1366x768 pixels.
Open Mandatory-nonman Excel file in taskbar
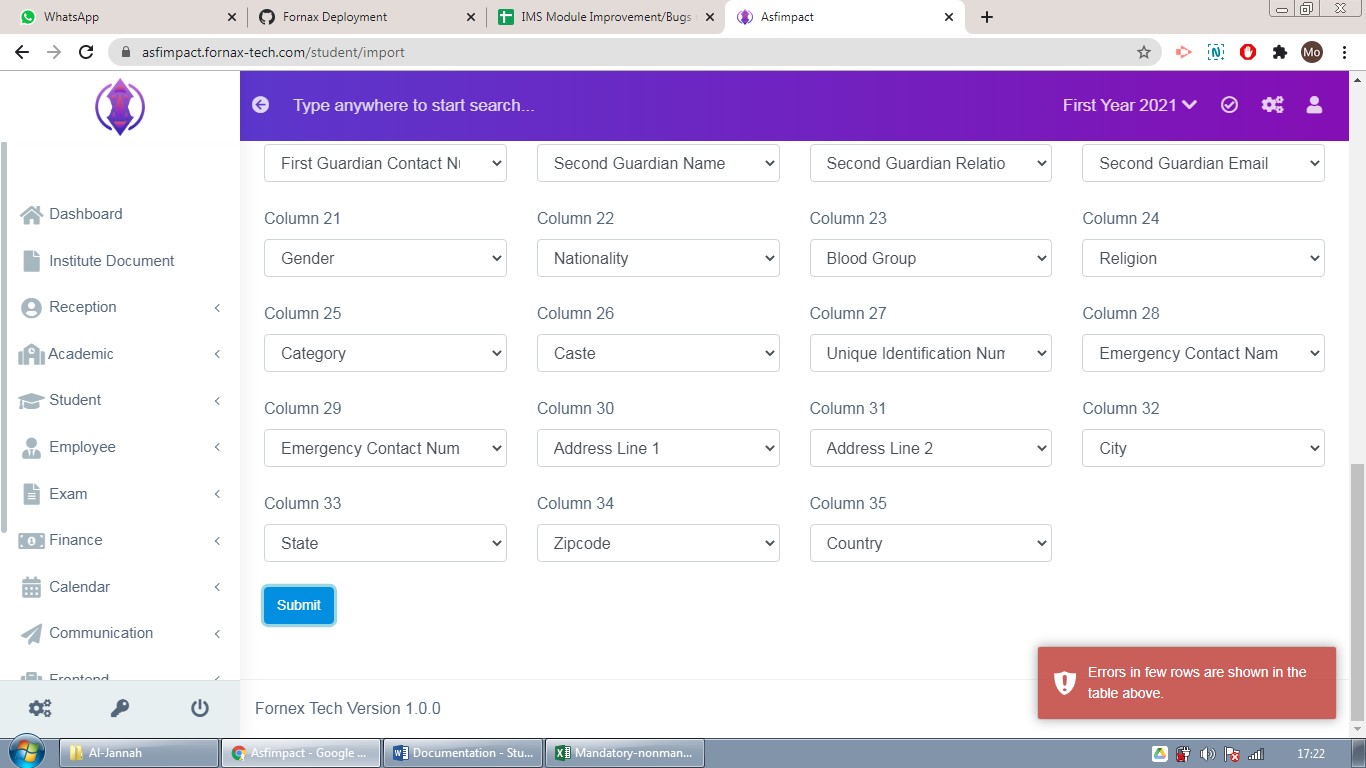pos(626,753)
